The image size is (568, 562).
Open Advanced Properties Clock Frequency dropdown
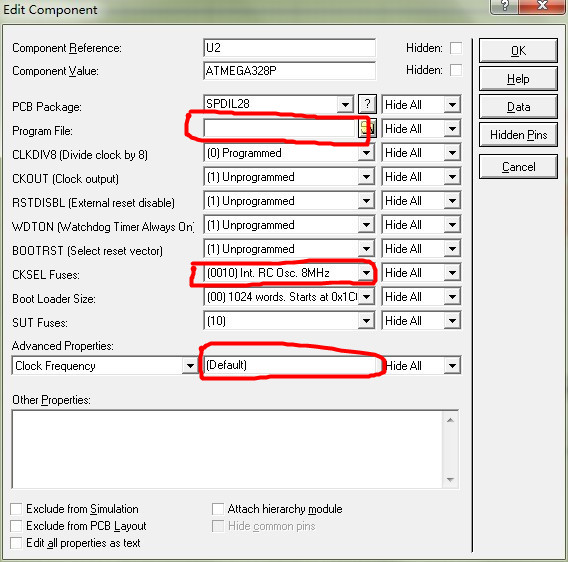[x=190, y=366]
